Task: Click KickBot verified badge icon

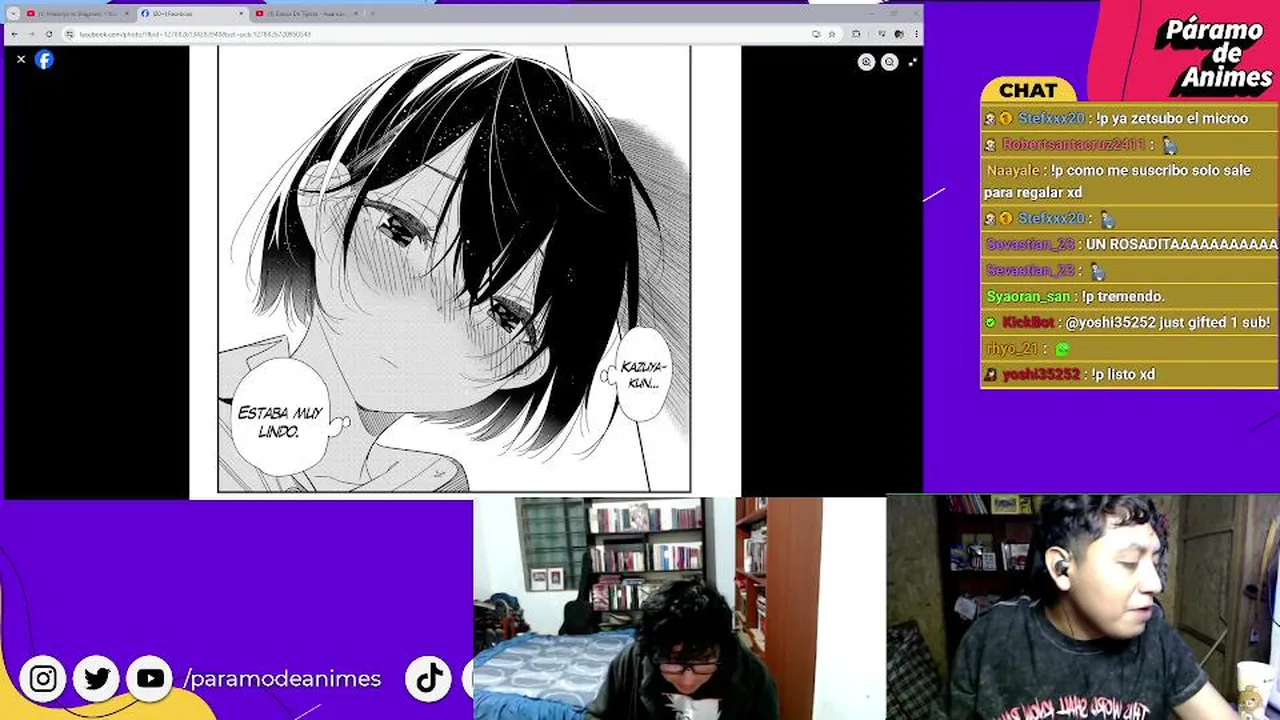Action: coord(991,322)
